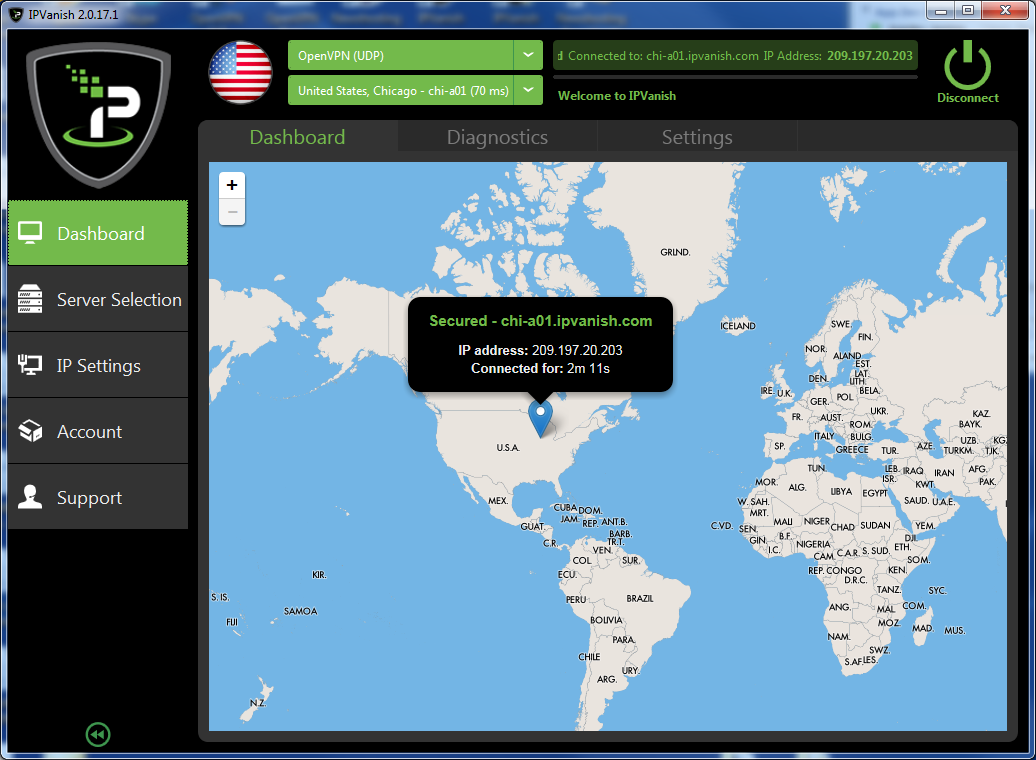Image resolution: width=1036 pixels, height=760 pixels.
Task: Click the SAMOA label on the map
Action: point(301,611)
